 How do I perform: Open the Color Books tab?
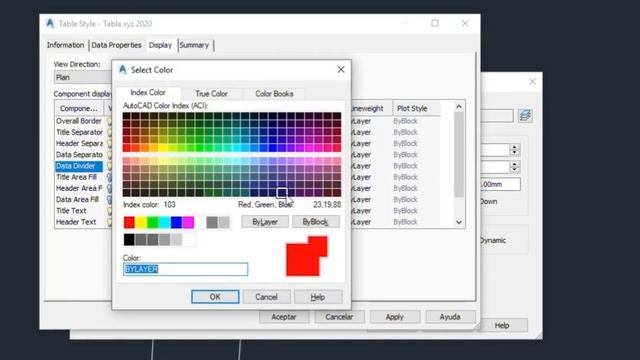(274, 93)
